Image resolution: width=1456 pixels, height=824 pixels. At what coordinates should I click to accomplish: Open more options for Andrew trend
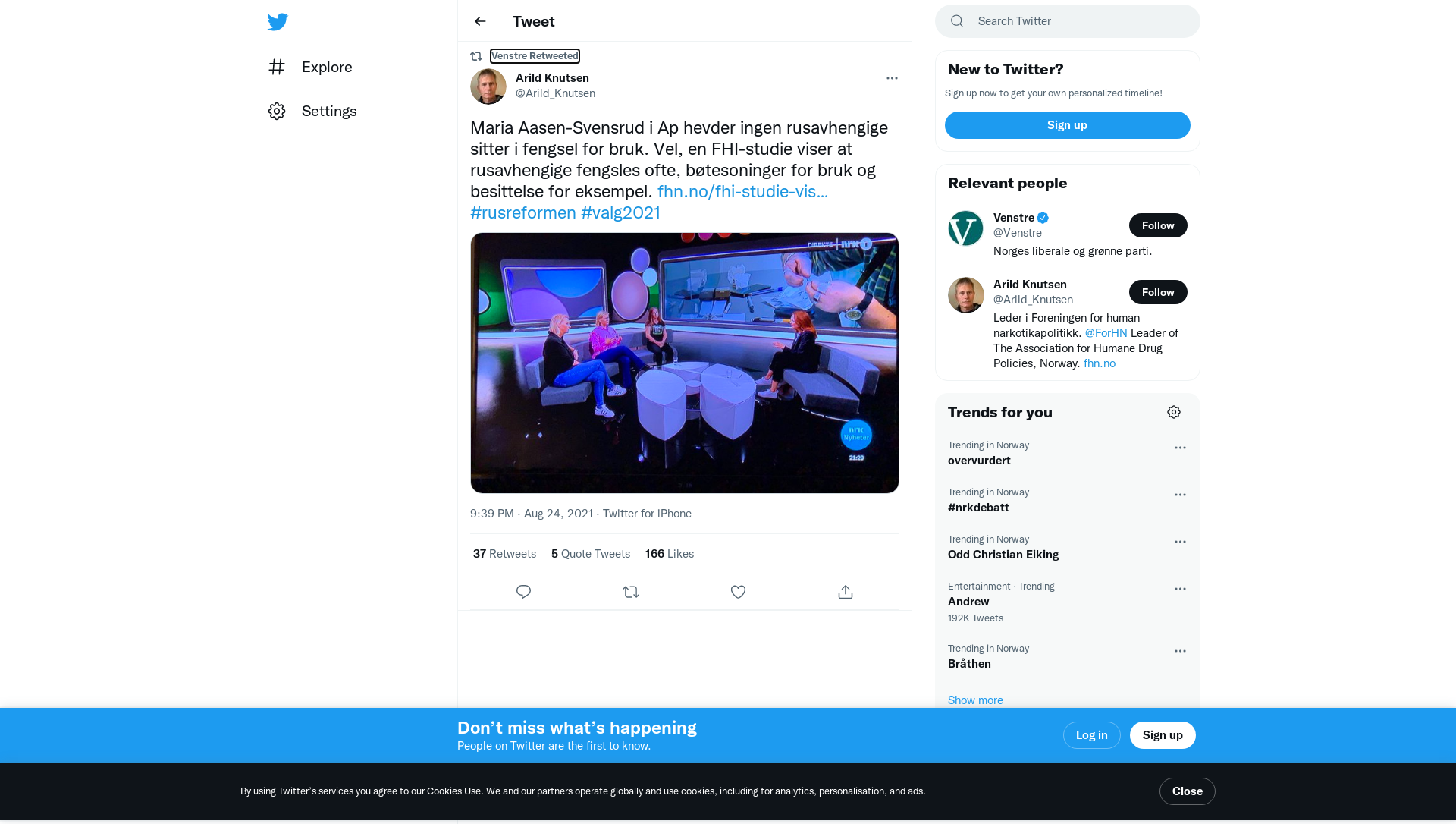pyautogui.click(x=1180, y=589)
